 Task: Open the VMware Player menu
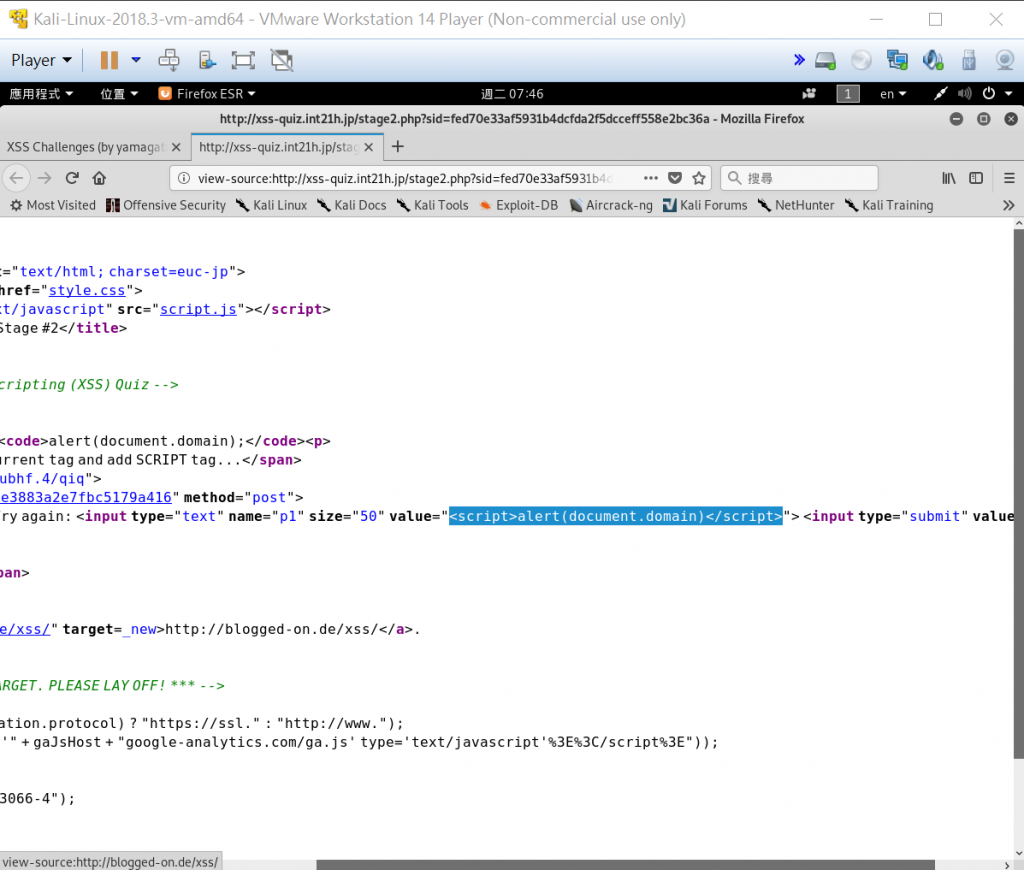pos(41,60)
